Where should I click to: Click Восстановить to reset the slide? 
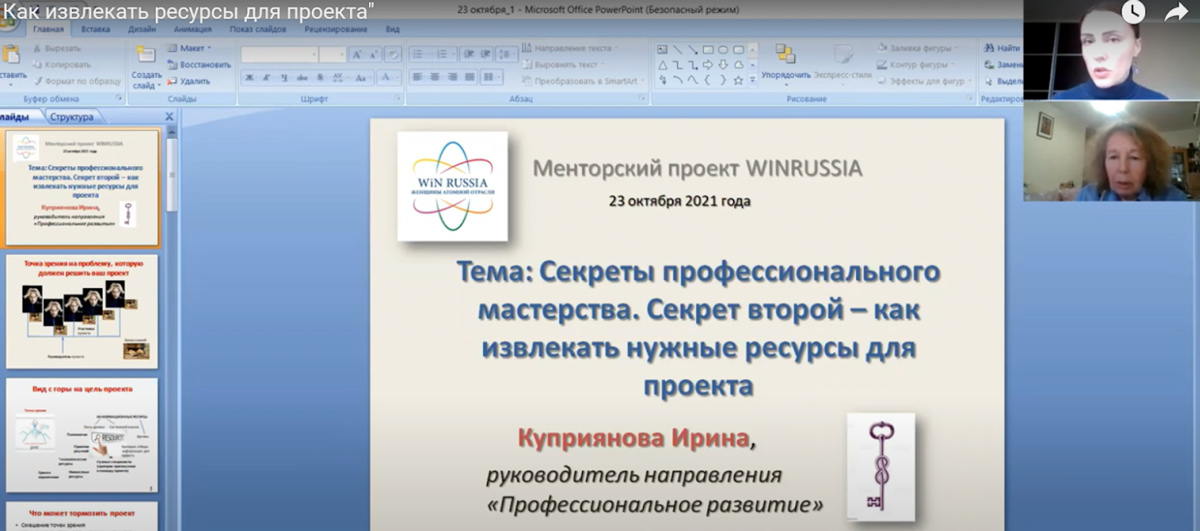(x=198, y=64)
